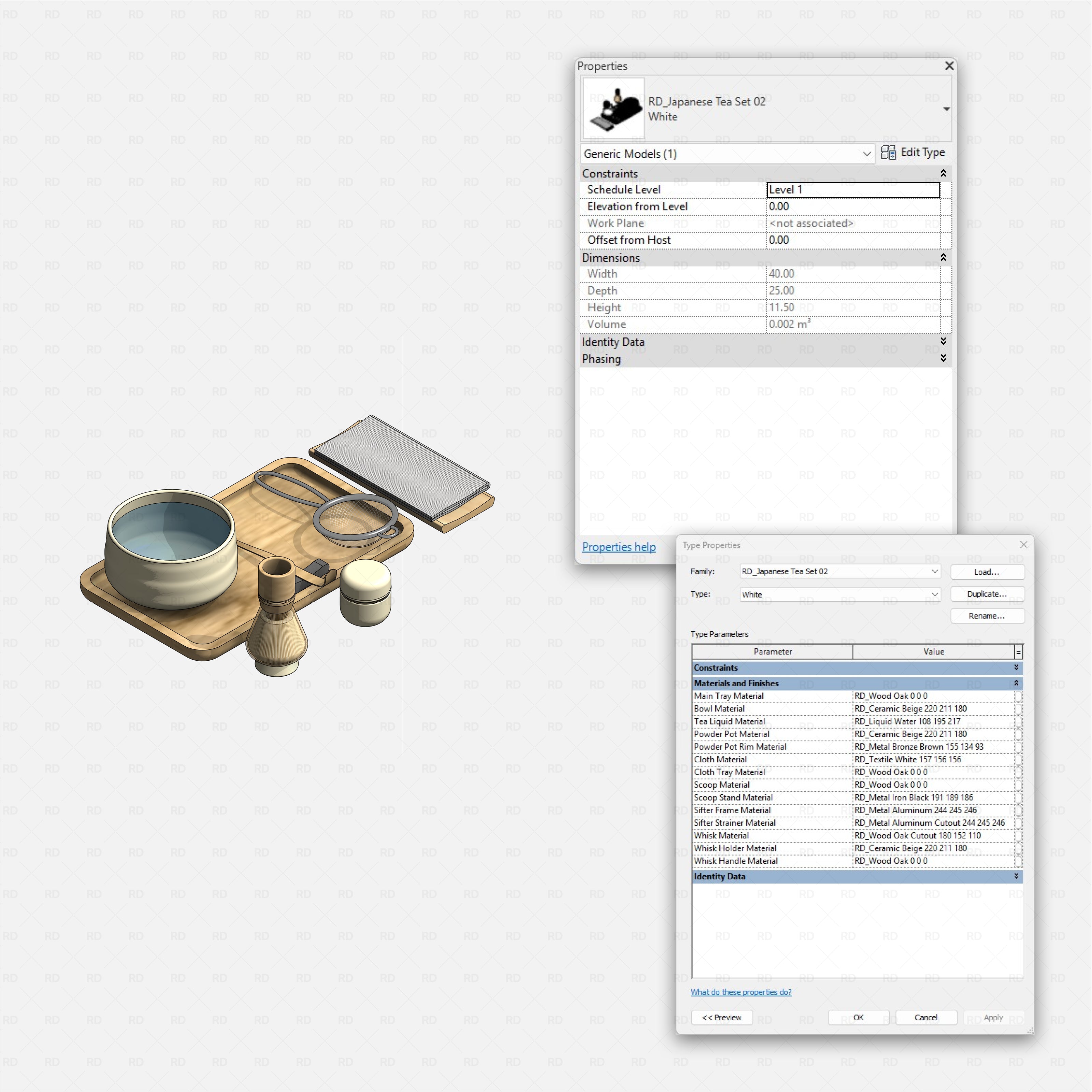Select the RD_Metal Bronze Brown 155 134 93 value

(934, 747)
